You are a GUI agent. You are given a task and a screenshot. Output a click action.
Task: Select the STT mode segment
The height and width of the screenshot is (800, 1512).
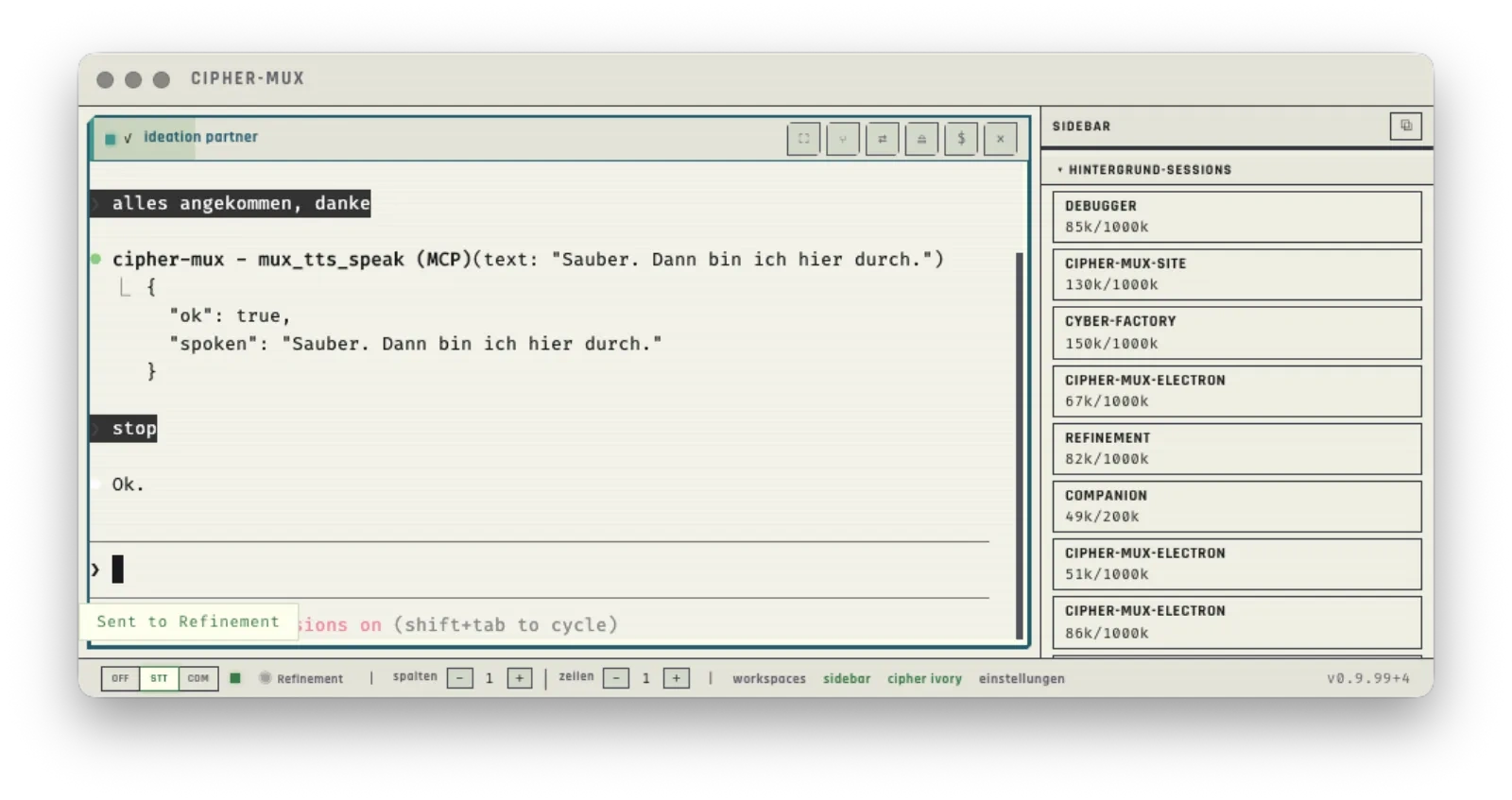click(159, 678)
